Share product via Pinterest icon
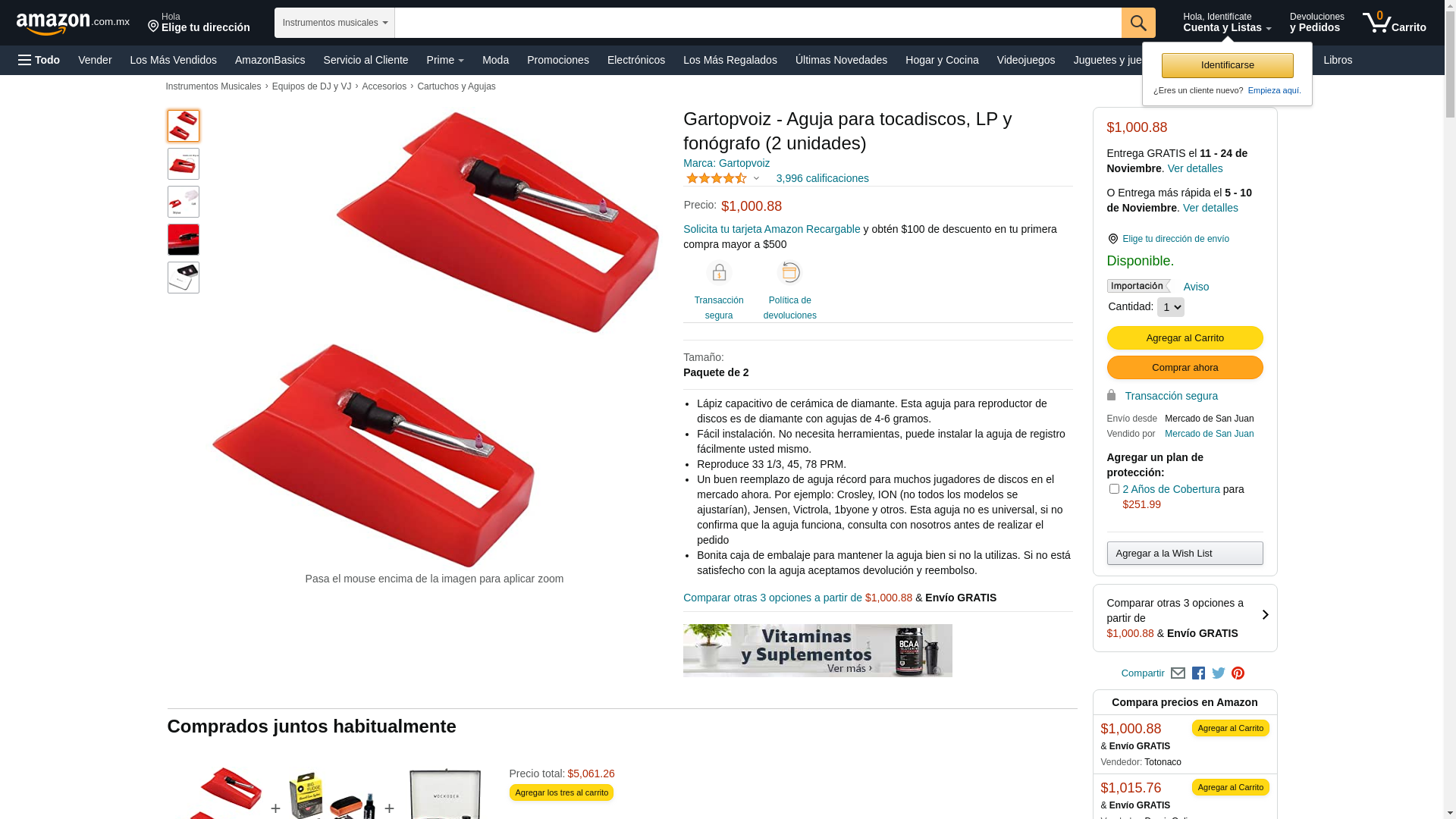 click(1238, 673)
